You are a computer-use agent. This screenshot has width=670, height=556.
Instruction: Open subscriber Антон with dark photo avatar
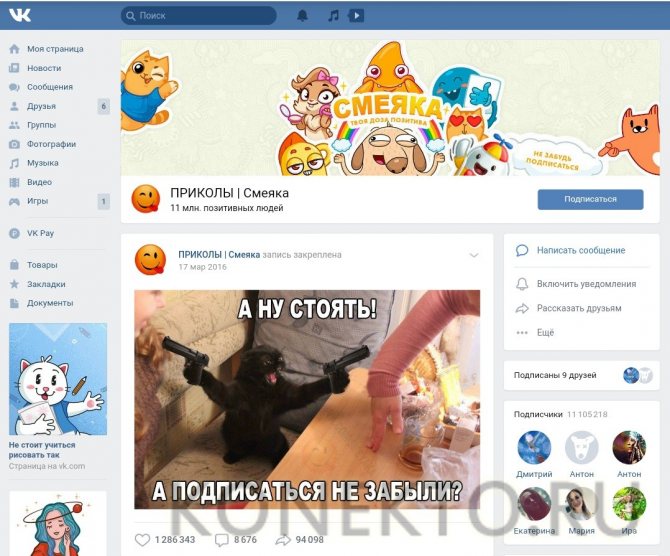(629, 447)
